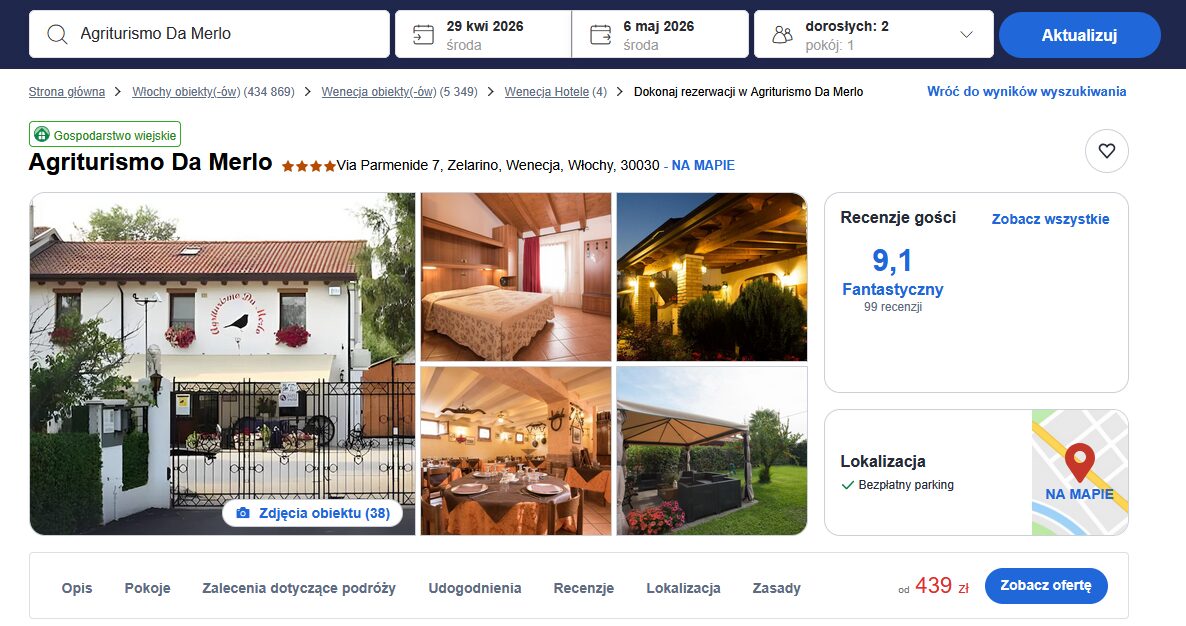Screen dimensions: 1186x626
Task: Click the check-out calendar icon
Action: click(601, 35)
